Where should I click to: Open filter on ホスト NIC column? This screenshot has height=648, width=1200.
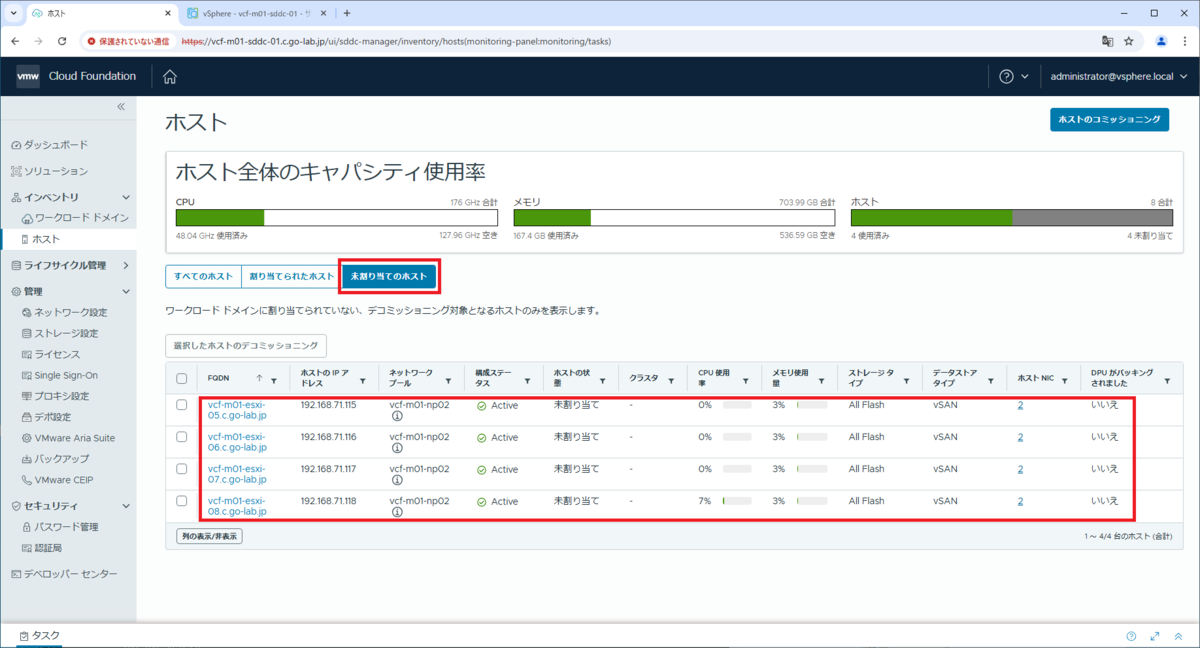coord(1066,379)
